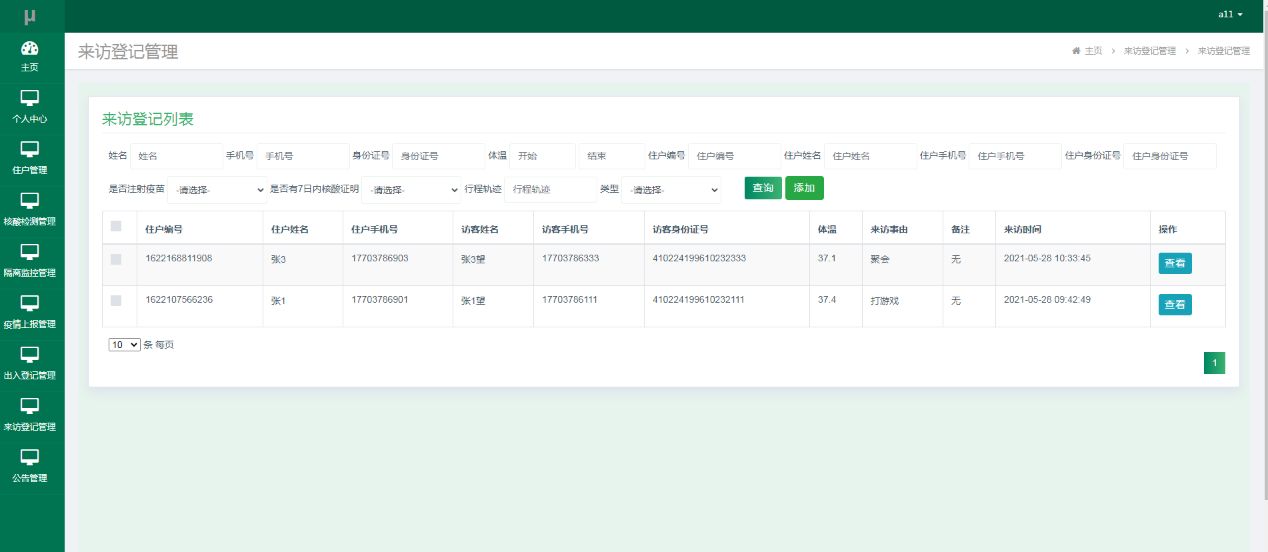This screenshot has width=1268, height=552.
Task: Click visit time 2021-05-28 10:33:45
Action: (1047, 258)
